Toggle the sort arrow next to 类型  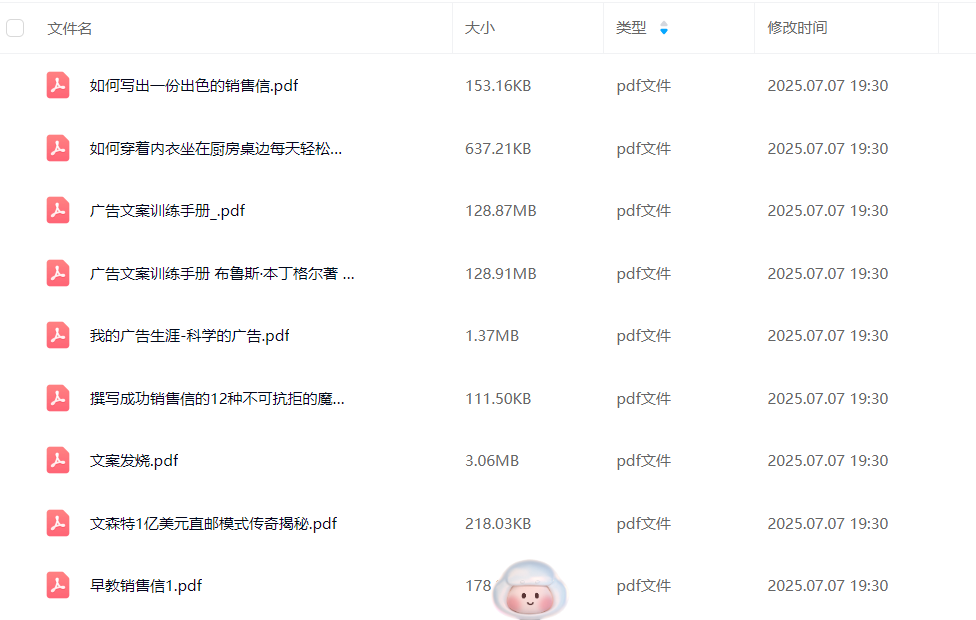(664, 29)
